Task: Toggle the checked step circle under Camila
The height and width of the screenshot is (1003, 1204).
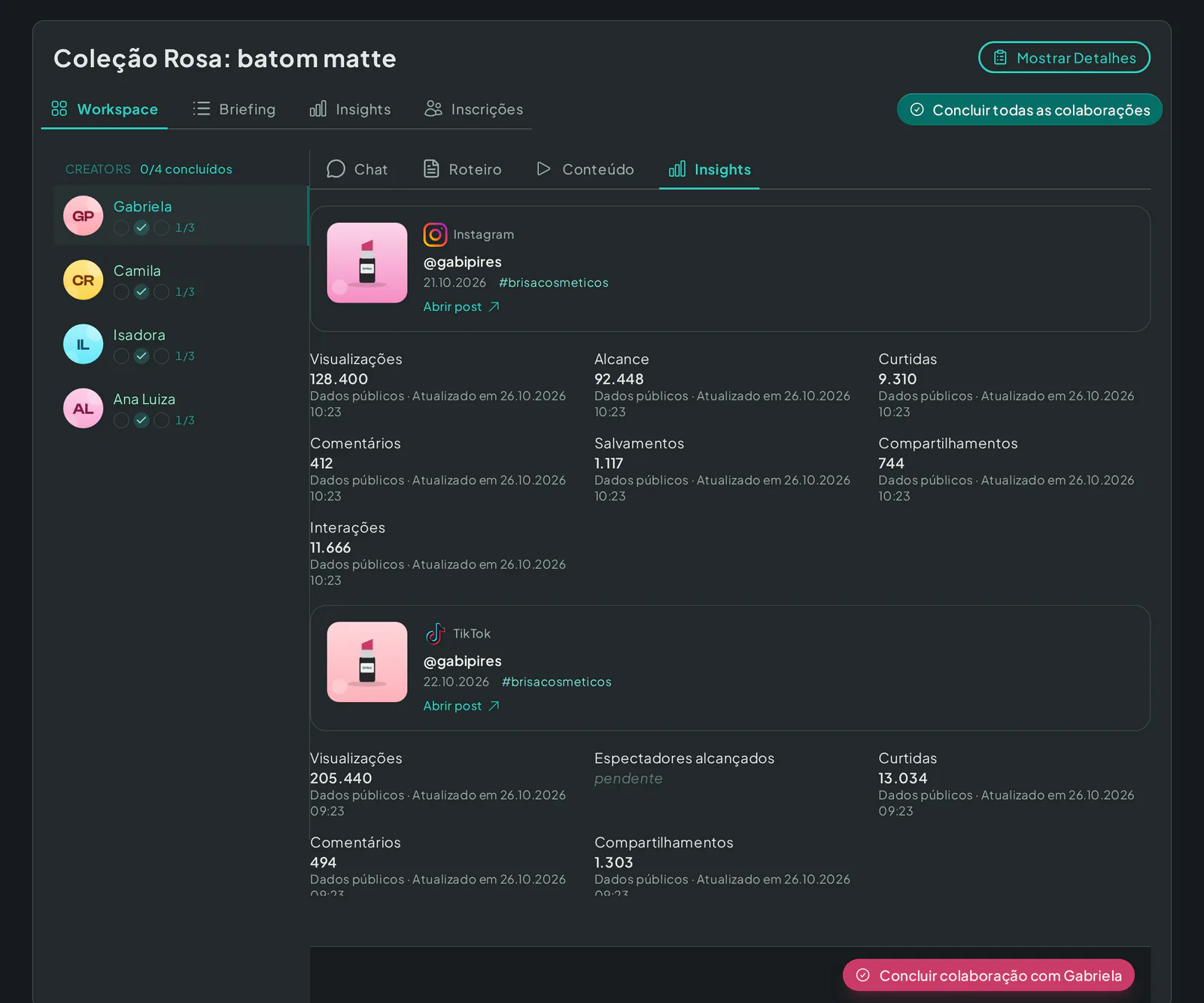Action: pos(141,292)
